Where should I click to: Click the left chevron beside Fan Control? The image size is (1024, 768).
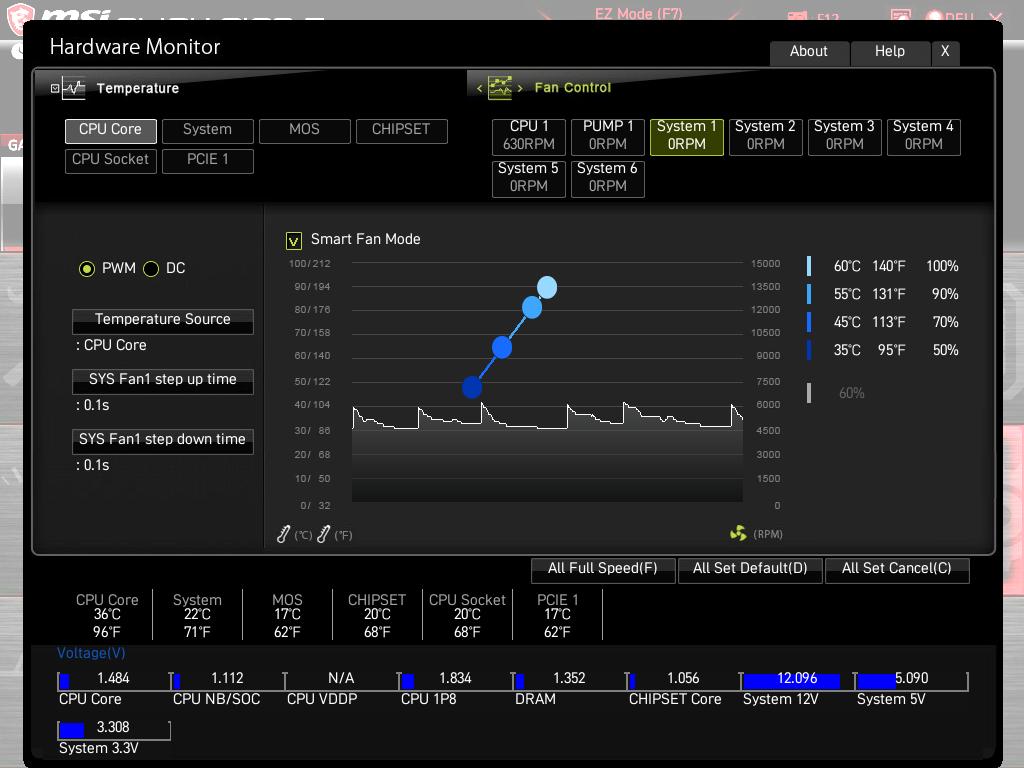click(479, 88)
